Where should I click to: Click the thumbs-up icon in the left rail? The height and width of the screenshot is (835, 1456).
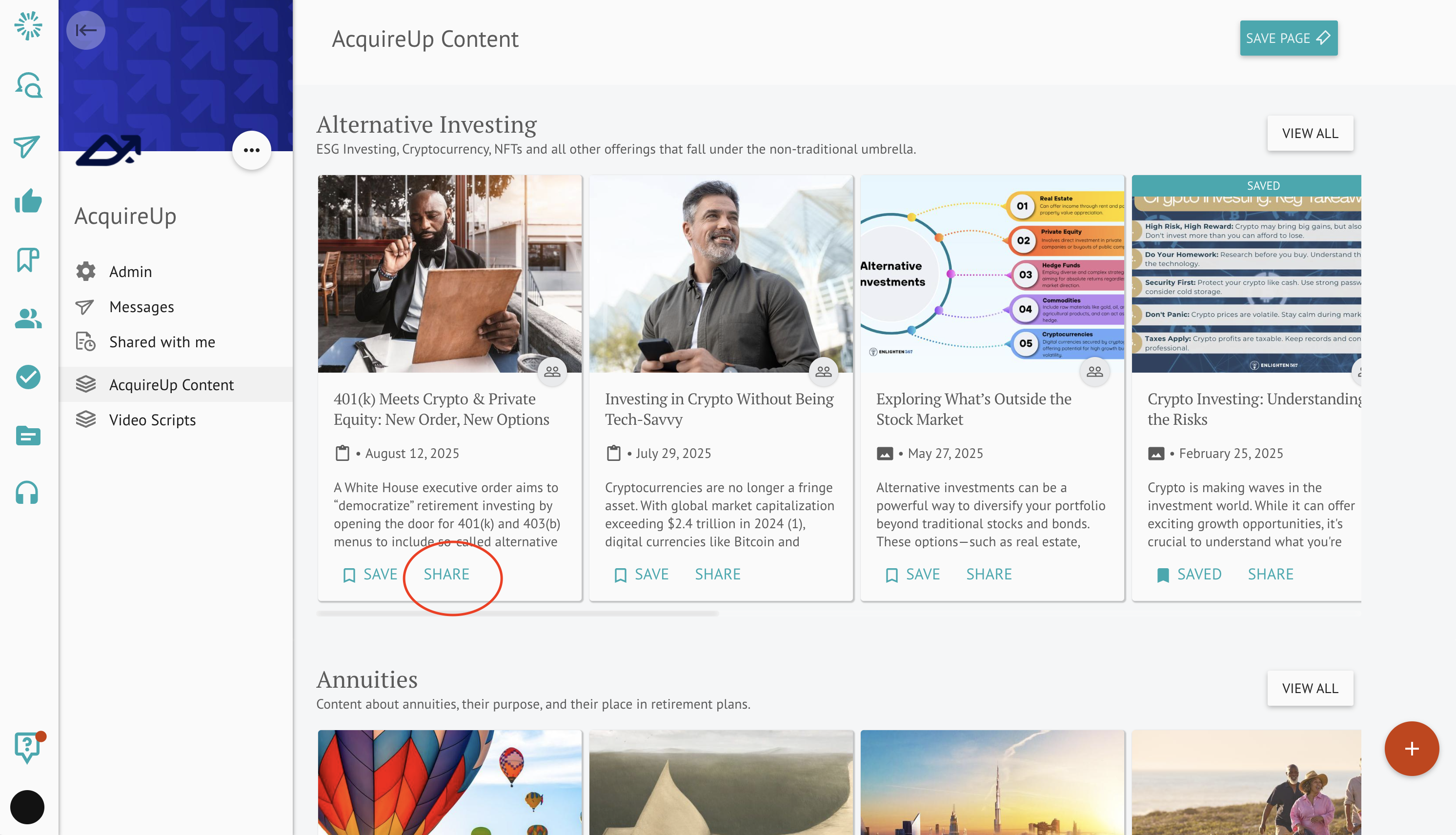pos(28,201)
